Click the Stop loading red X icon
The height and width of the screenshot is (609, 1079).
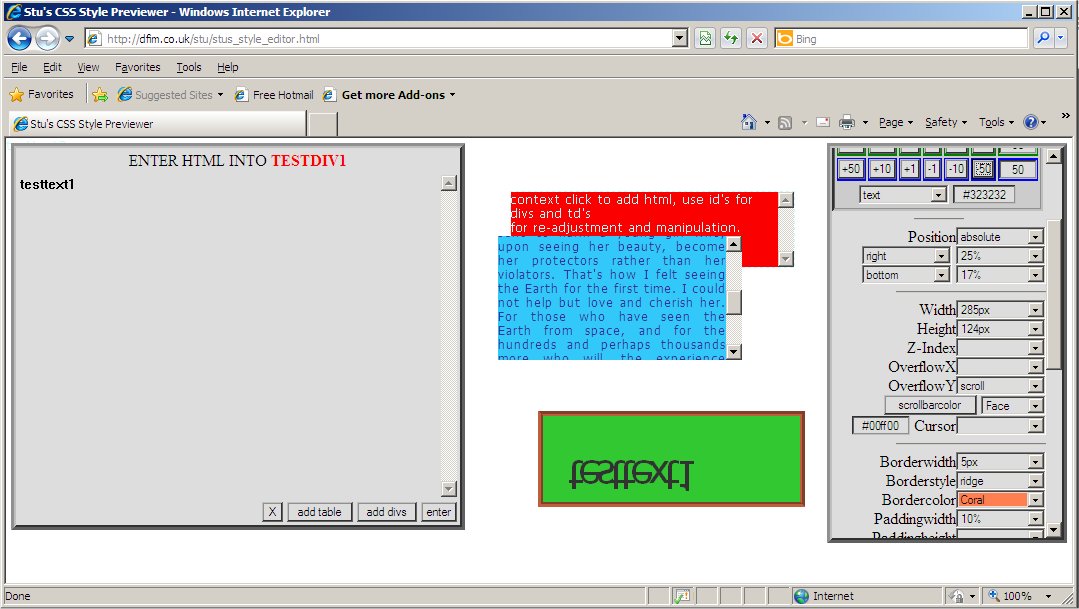[x=757, y=39]
